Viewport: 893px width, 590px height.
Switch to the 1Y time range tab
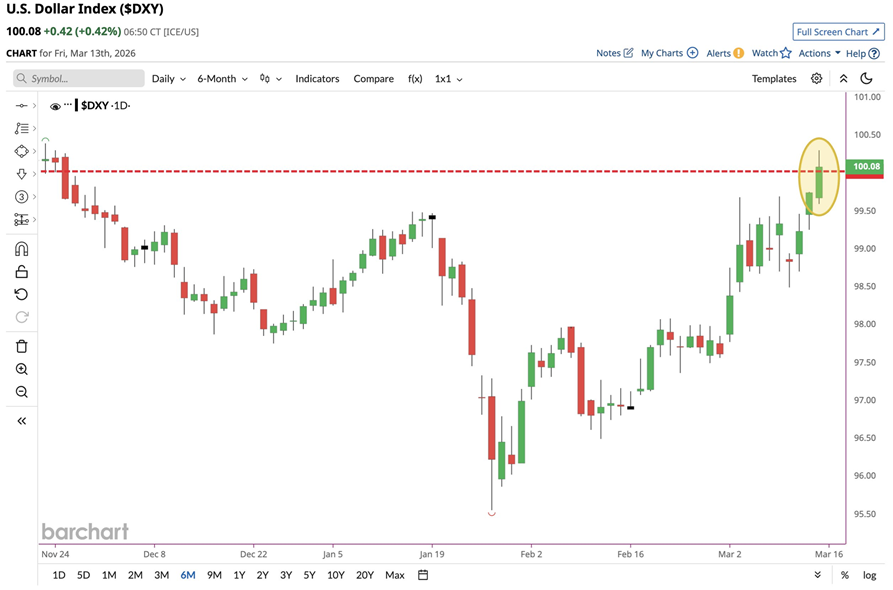coord(238,575)
